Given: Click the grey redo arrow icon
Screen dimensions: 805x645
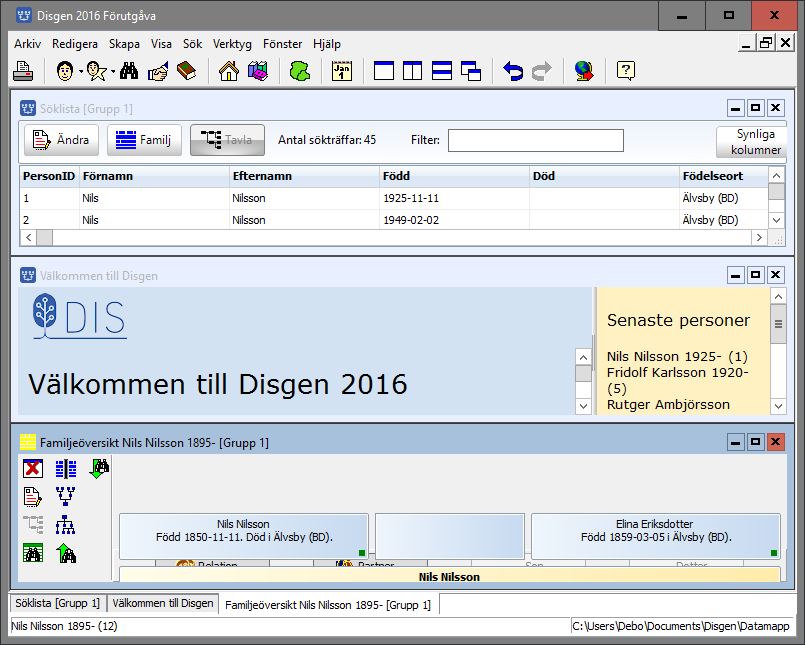Looking at the screenshot, I should click(542, 71).
